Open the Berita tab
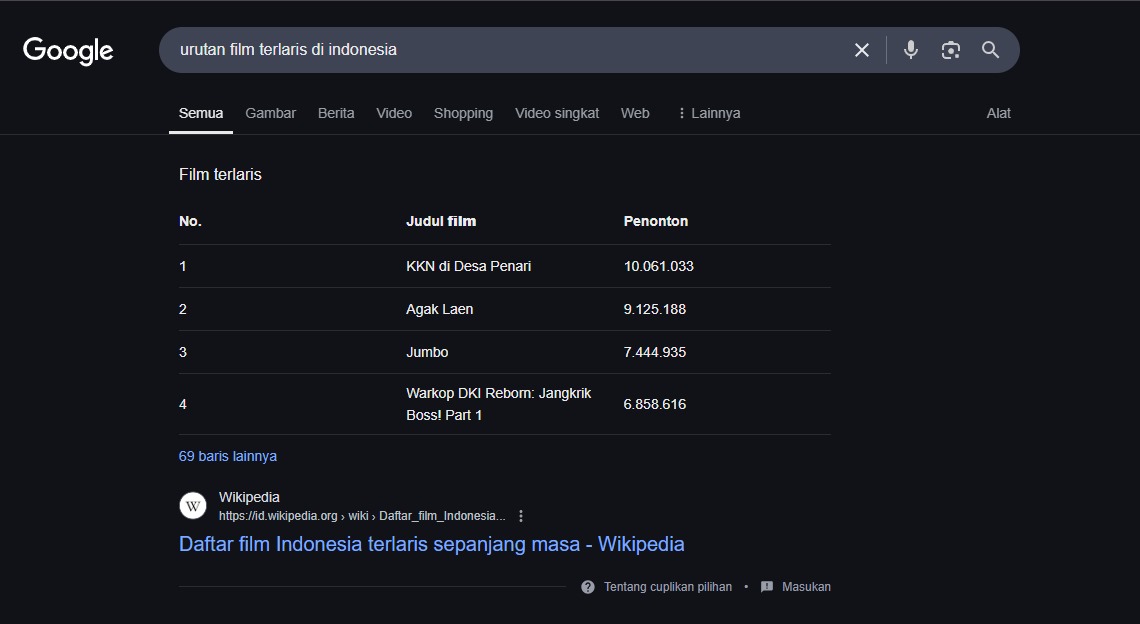1140x624 pixels. (336, 113)
